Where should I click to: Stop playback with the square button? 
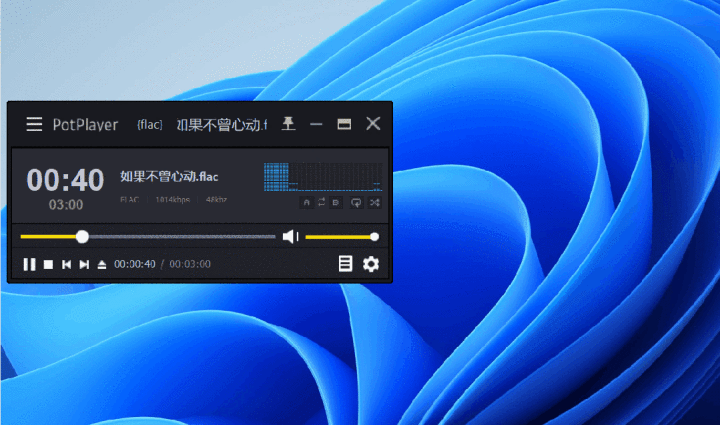(48, 264)
